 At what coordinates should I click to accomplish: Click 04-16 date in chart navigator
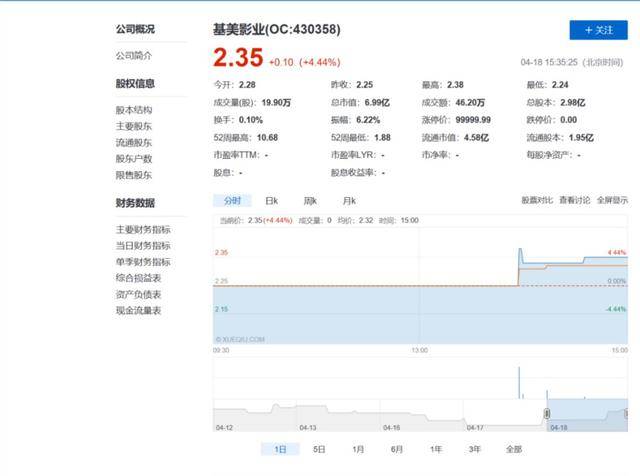pyautogui.click(x=391, y=427)
